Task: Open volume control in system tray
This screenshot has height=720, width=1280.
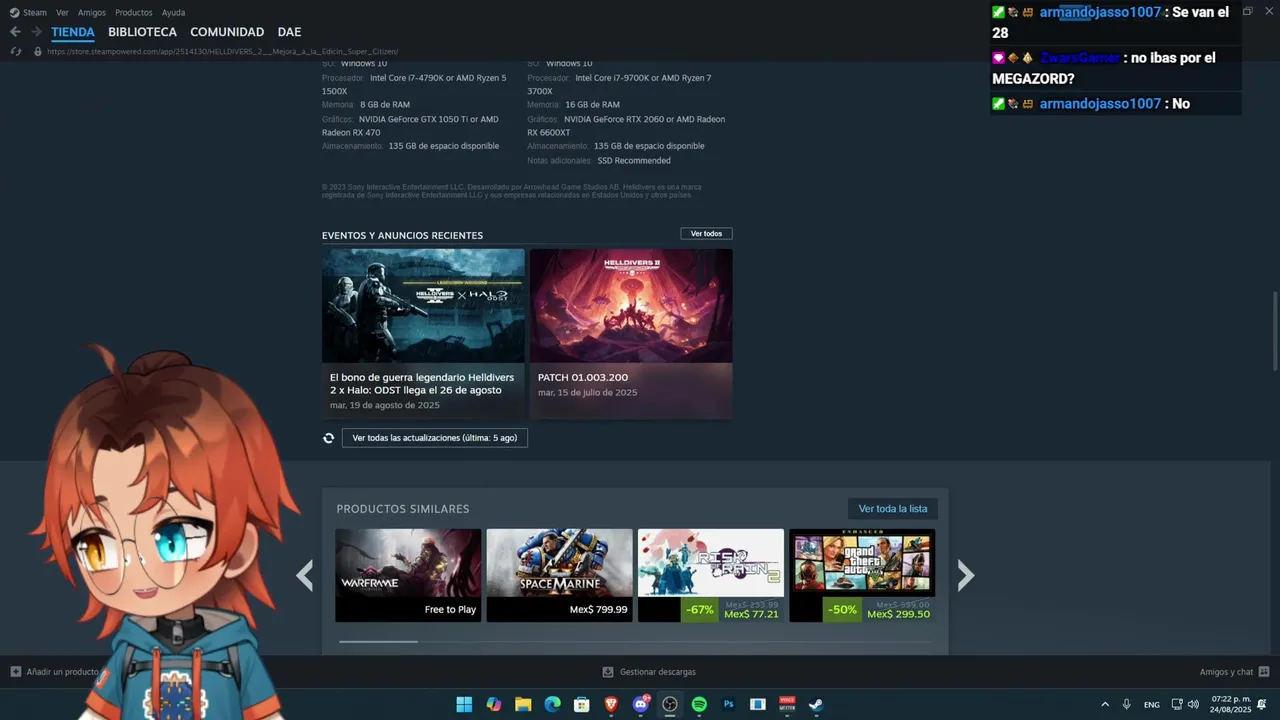Action: (x=1193, y=704)
